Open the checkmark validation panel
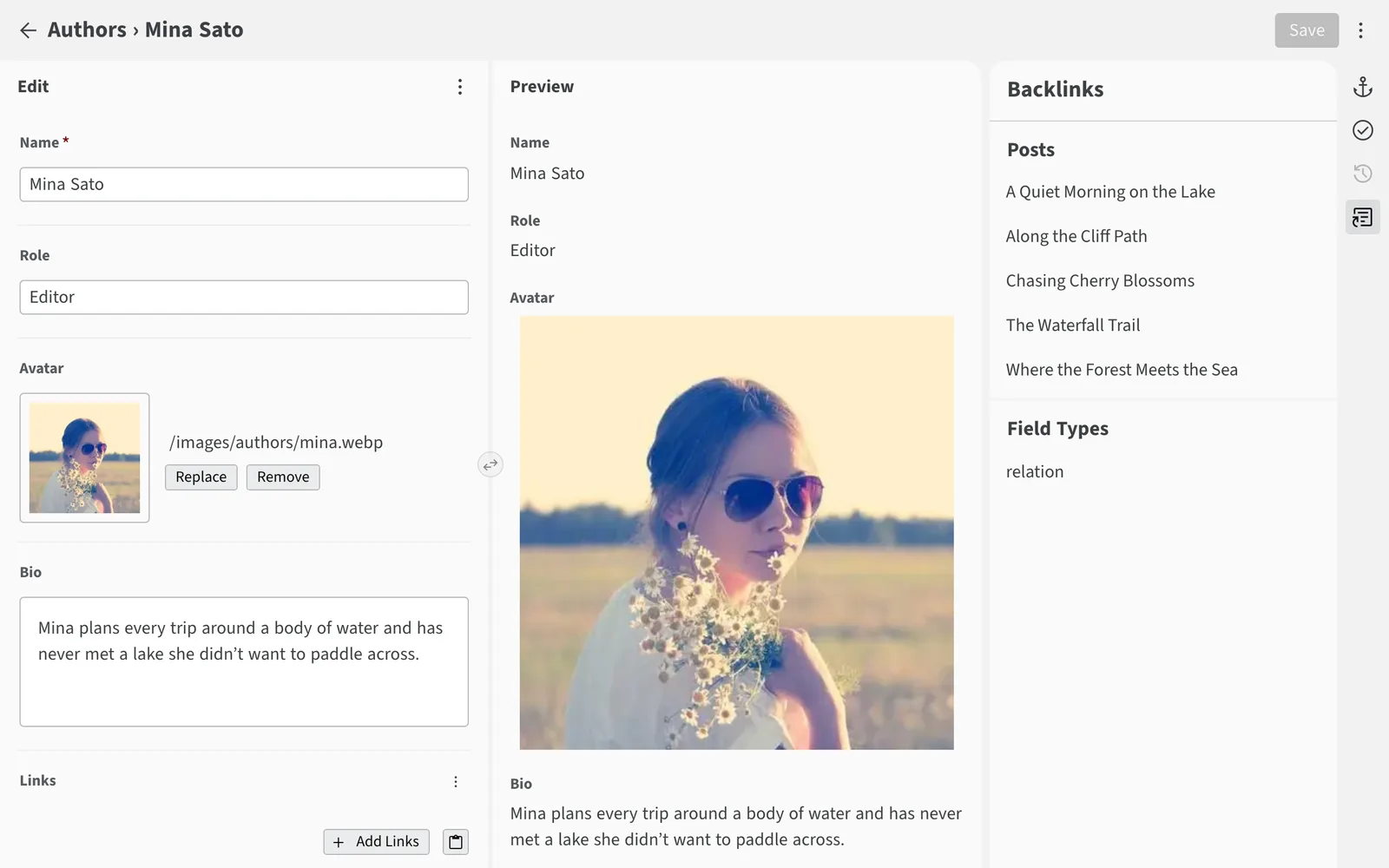This screenshot has height=868, width=1389. [1363, 130]
